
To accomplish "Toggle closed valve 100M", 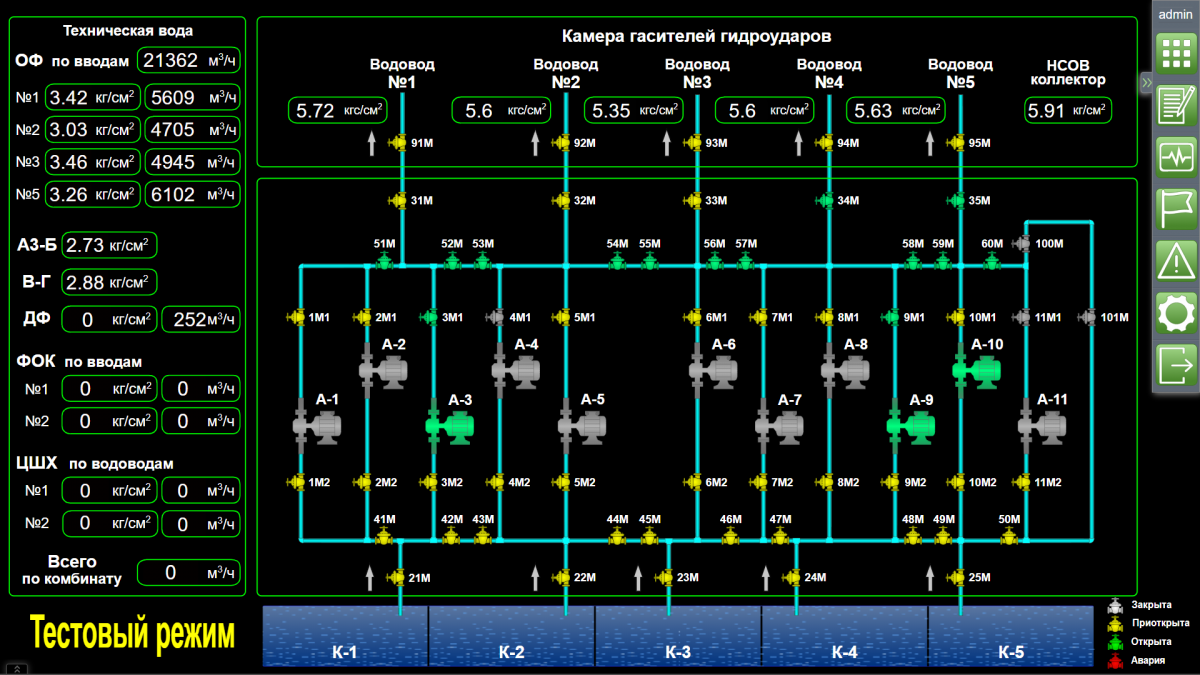I will click(1022, 244).
